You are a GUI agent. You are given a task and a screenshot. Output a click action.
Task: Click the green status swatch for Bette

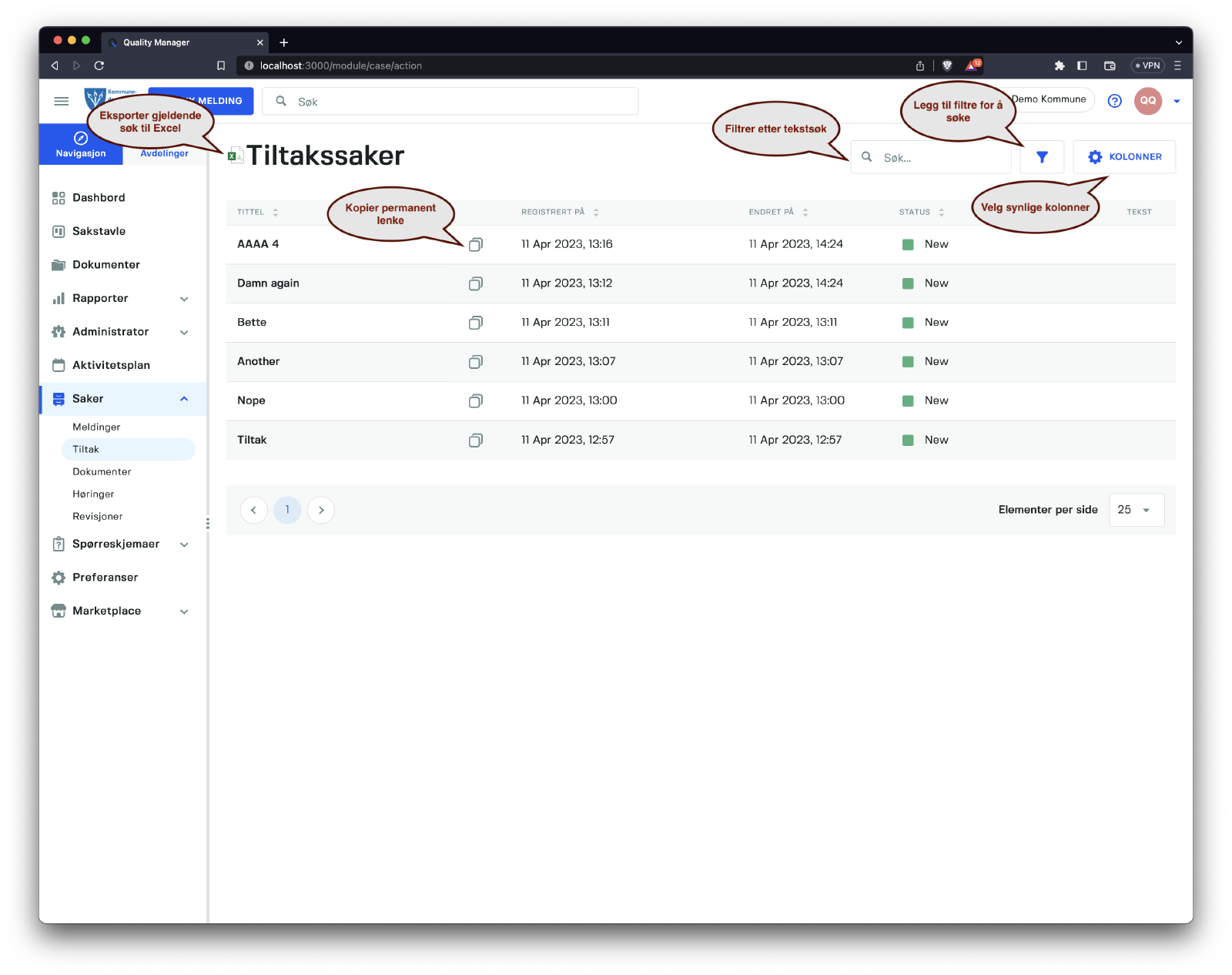point(908,323)
